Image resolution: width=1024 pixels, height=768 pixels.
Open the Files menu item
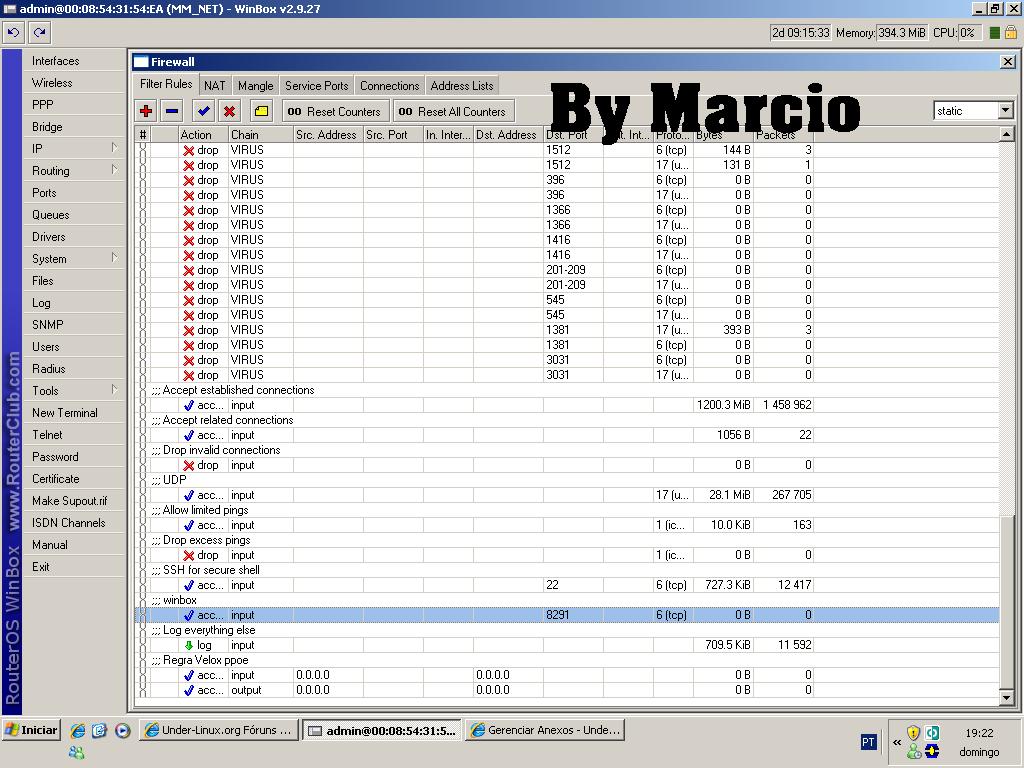pos(74,281)
